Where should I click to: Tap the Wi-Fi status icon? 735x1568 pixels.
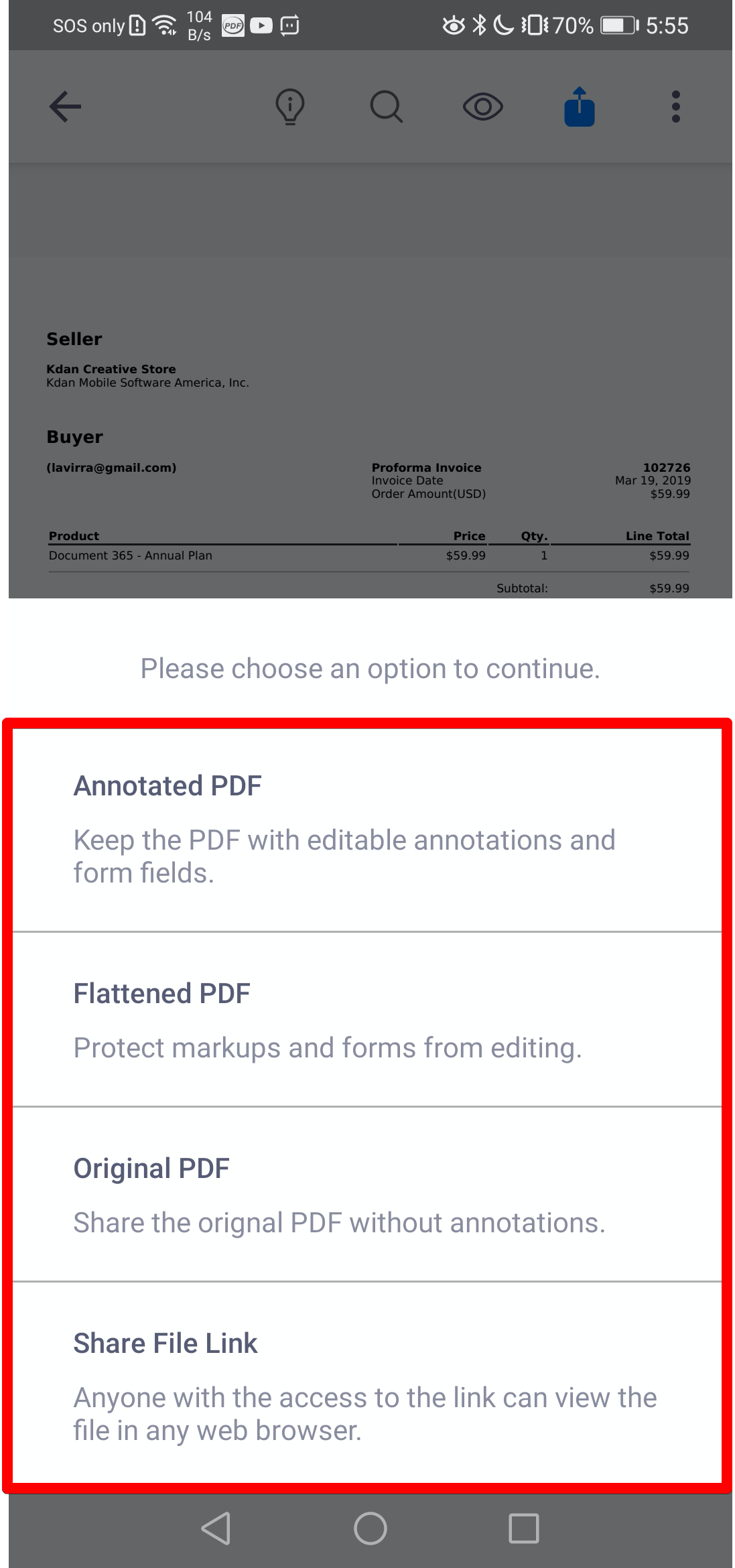click(165, 25)
